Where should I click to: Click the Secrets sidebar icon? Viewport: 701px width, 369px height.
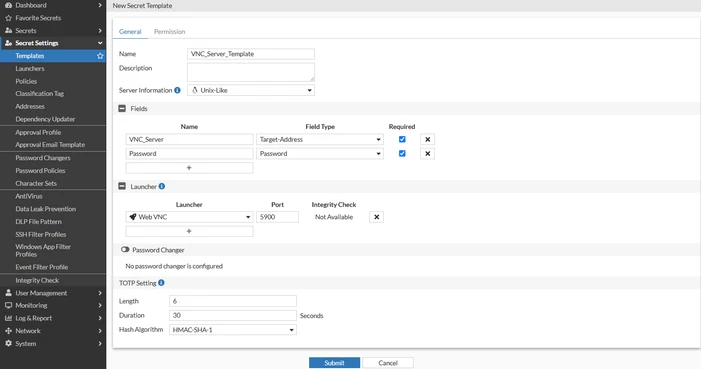pos(8,30)
